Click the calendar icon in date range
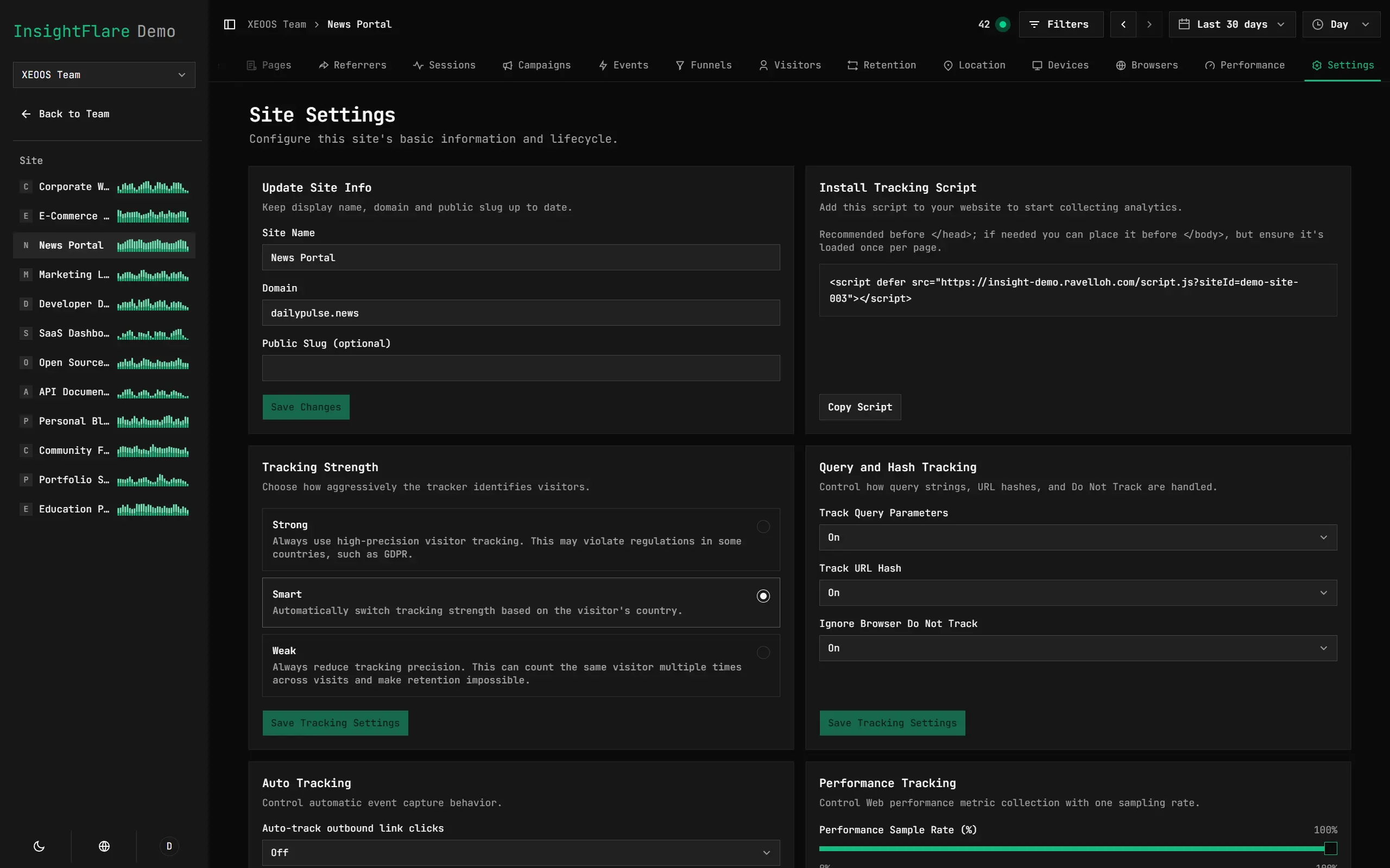 (x=1184, y=24)
